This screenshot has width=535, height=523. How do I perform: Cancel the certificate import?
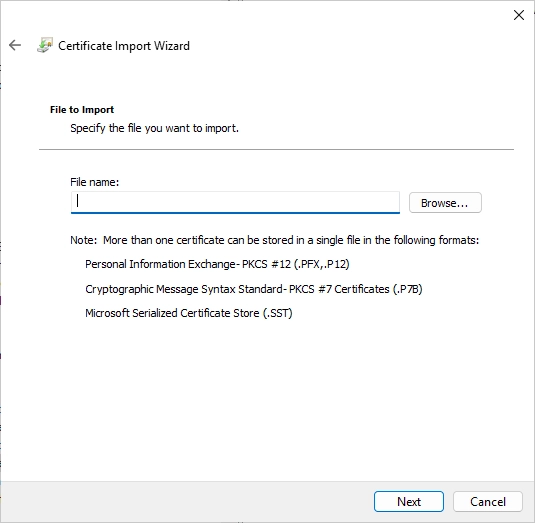pyautogui.click(x=488, y=502)
